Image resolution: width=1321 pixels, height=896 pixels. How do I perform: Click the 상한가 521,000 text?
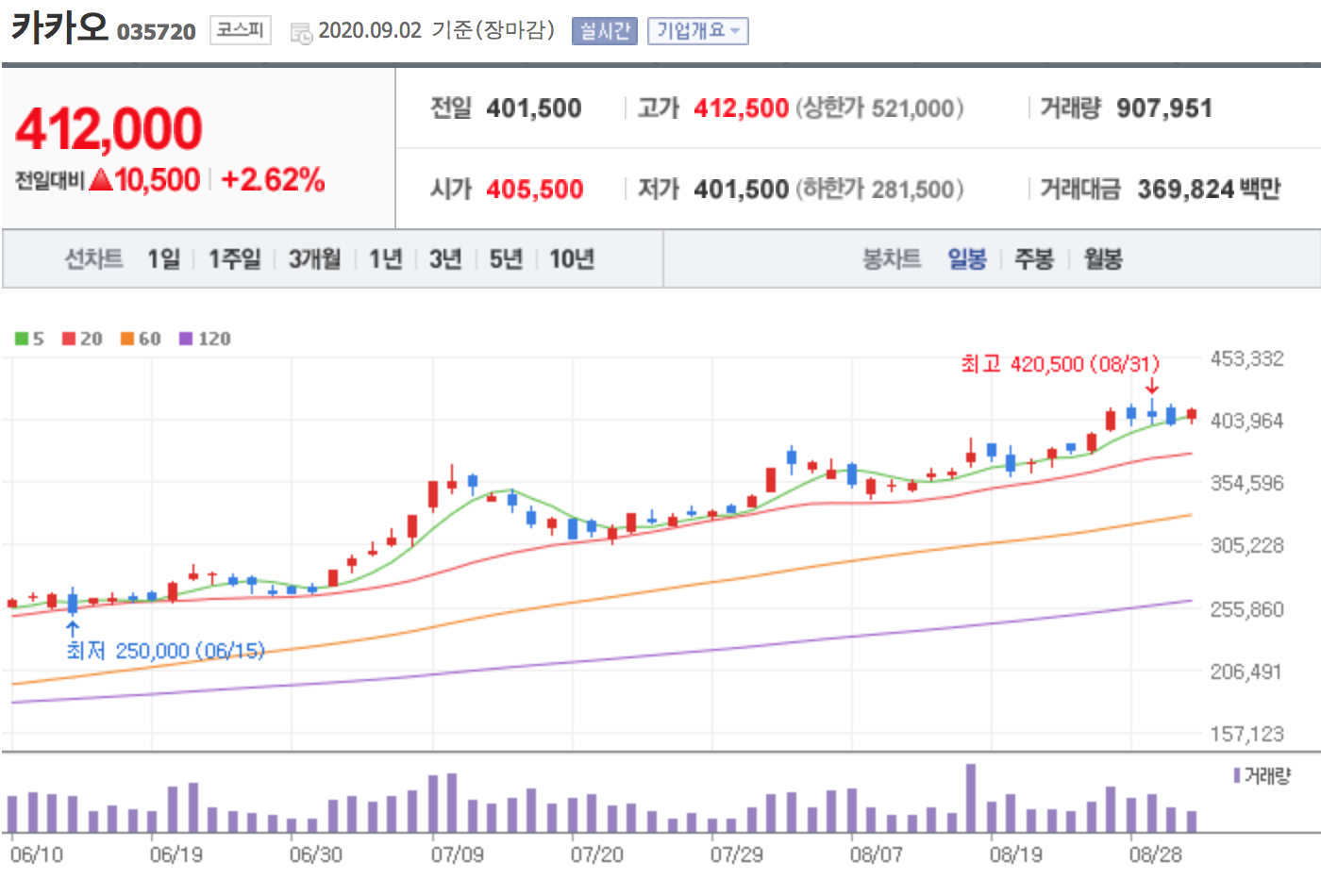point(879,108)
